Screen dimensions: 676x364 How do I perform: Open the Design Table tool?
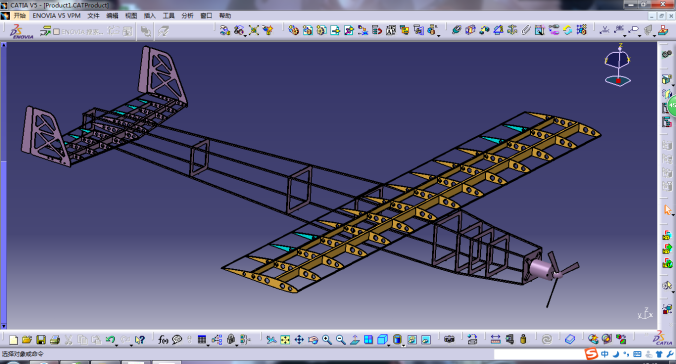(x=202, y=340)
